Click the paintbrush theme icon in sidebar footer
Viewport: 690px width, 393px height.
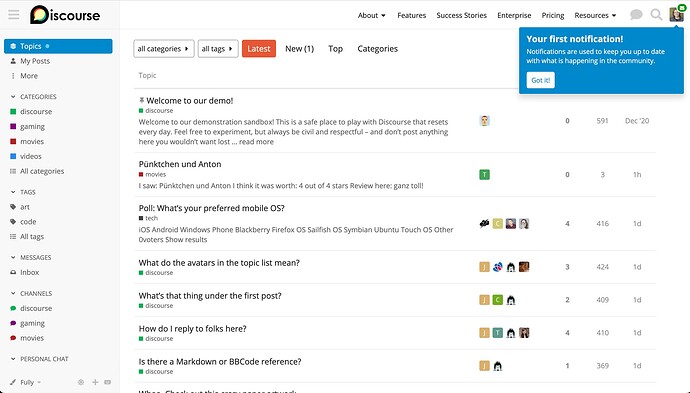(13, 382)
